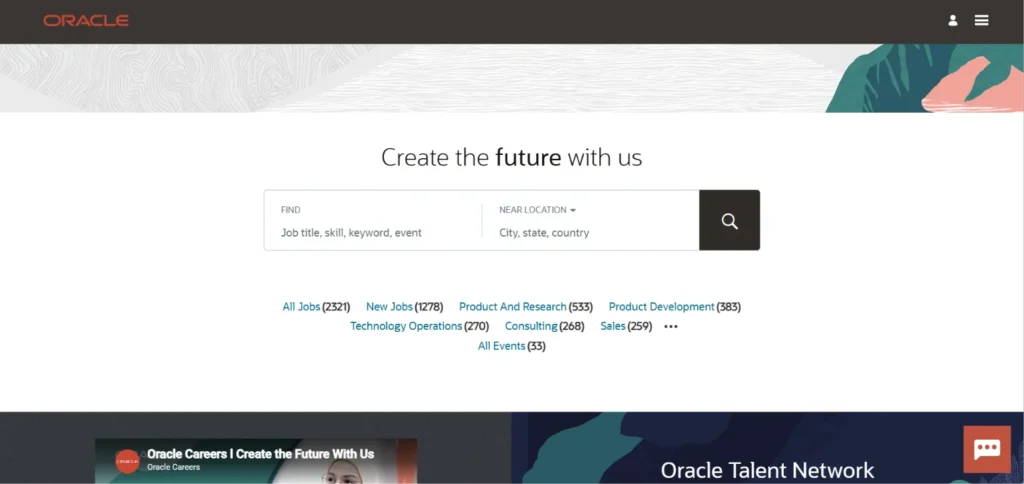Open the user profile icon
The width and height of the screenshot is (1024, 484).
pos(953,20)
